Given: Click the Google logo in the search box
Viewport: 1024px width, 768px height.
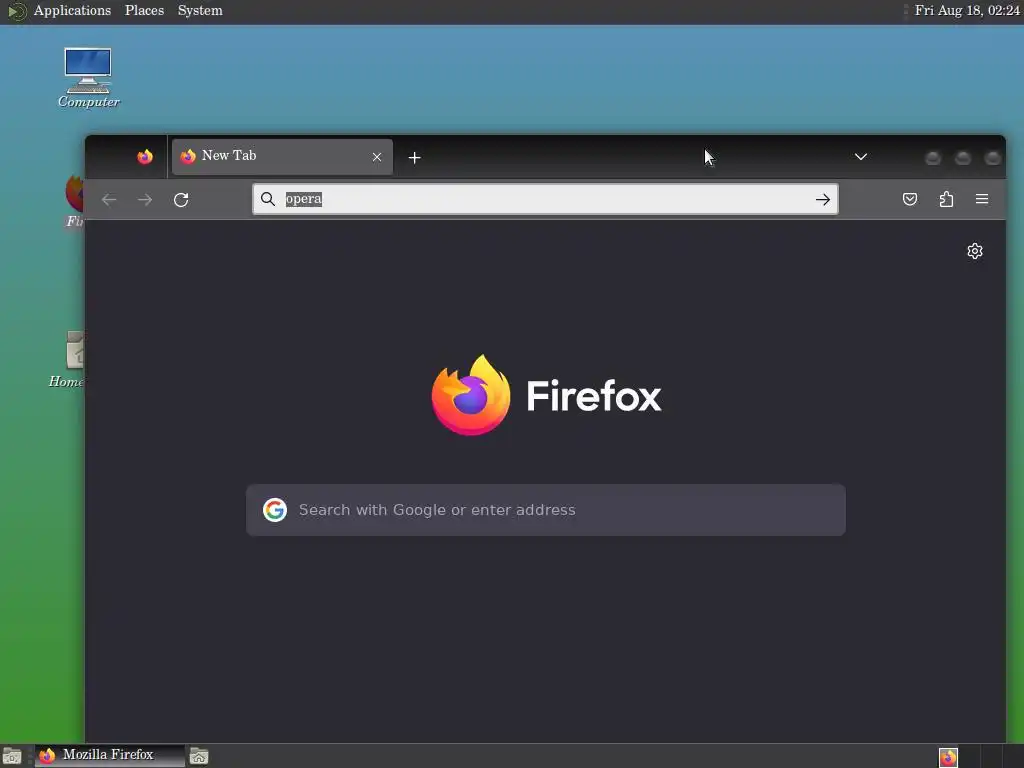Looking at the screenshot, I should pos(275,509).
